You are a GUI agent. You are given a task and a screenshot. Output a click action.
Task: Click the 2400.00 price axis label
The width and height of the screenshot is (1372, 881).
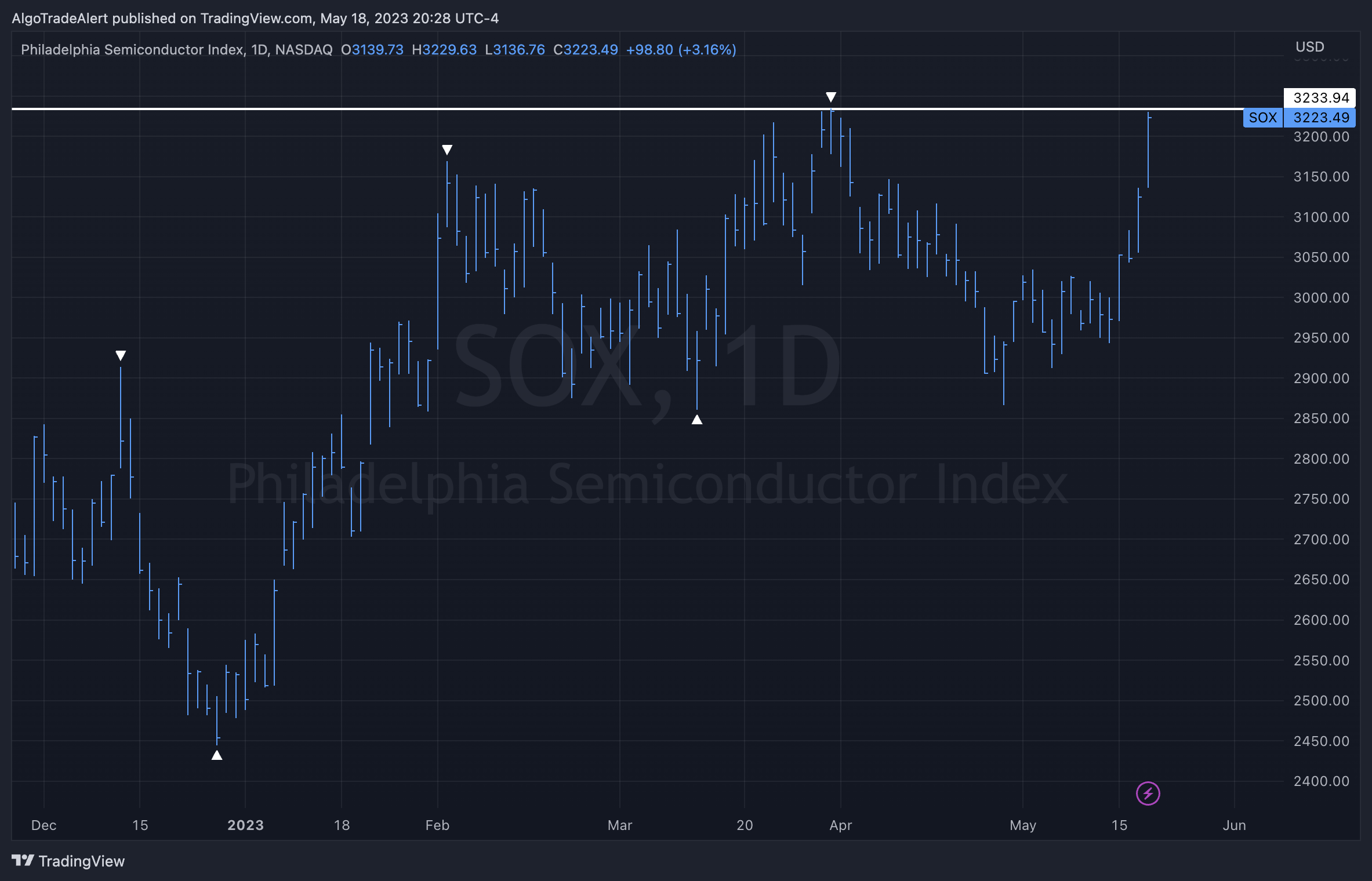[1321, 781]
